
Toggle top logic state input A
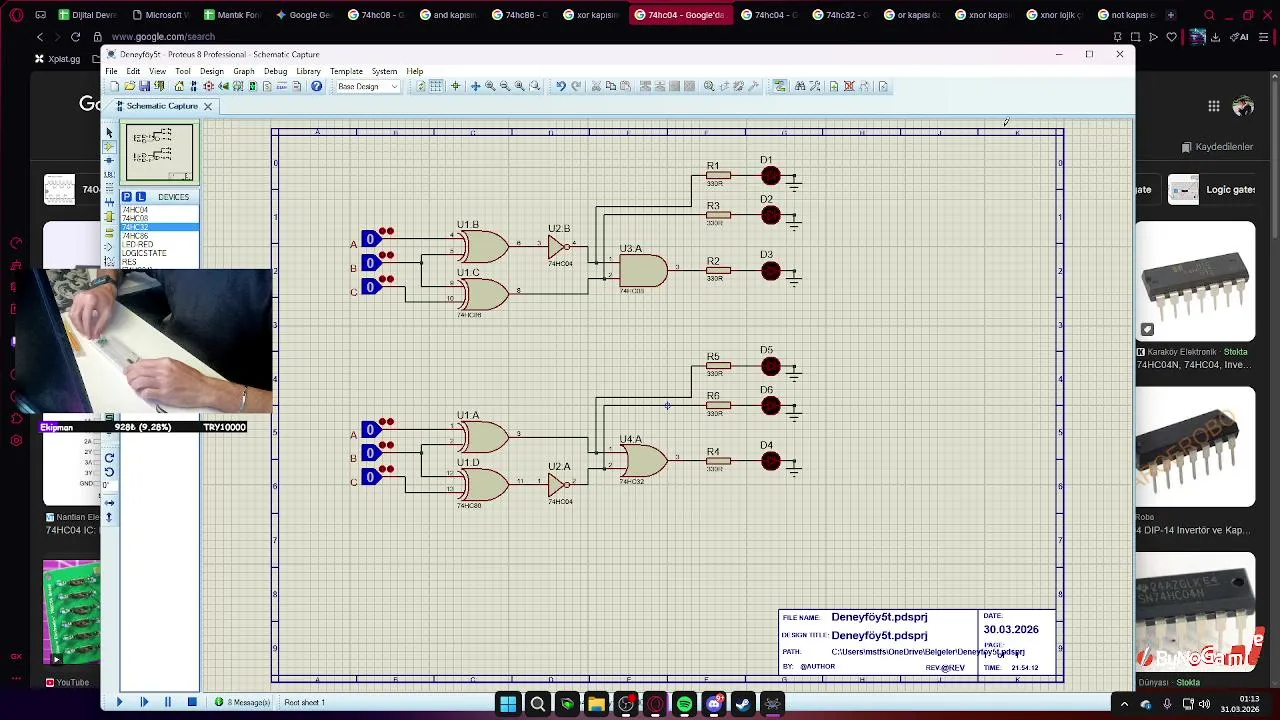click(x=370, y=239)
